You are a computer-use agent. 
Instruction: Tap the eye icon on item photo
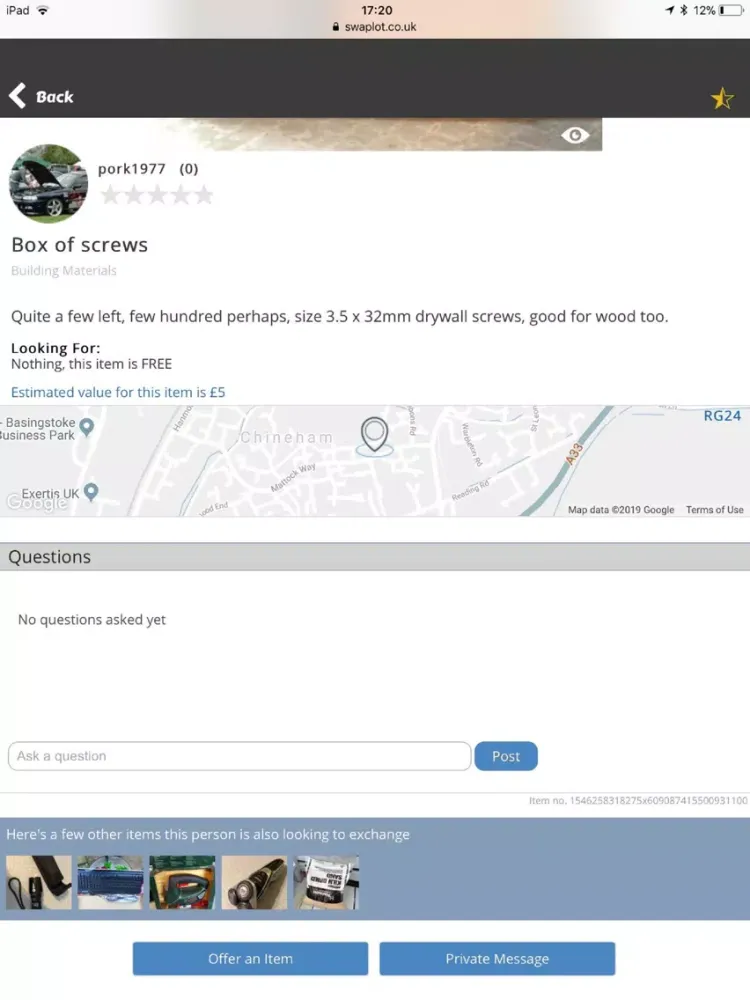coord(575,135)
